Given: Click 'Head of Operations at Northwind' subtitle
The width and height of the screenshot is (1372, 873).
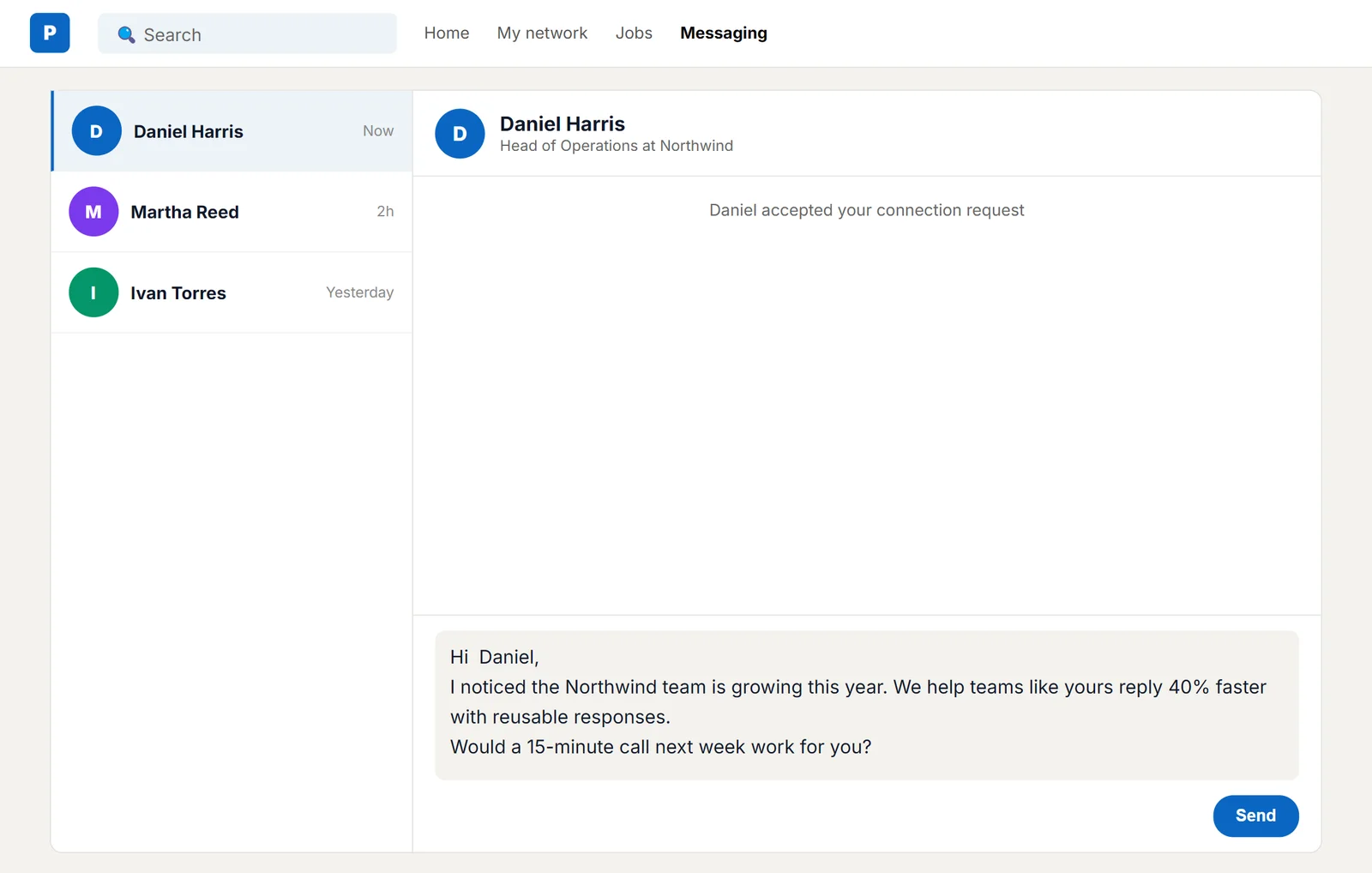Looking at the screenshot, I should [617, 146].
